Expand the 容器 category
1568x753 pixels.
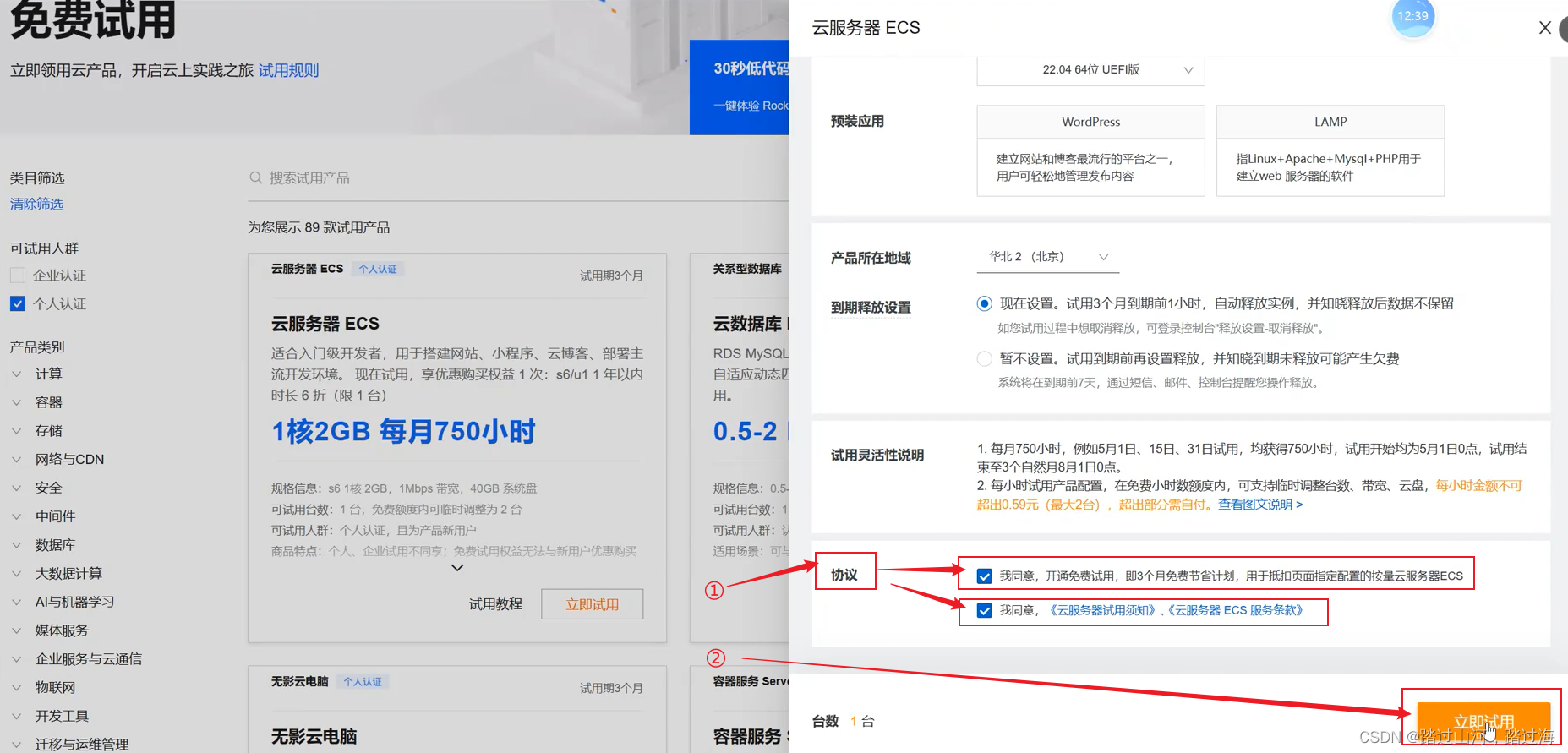(x=17, y=402)
